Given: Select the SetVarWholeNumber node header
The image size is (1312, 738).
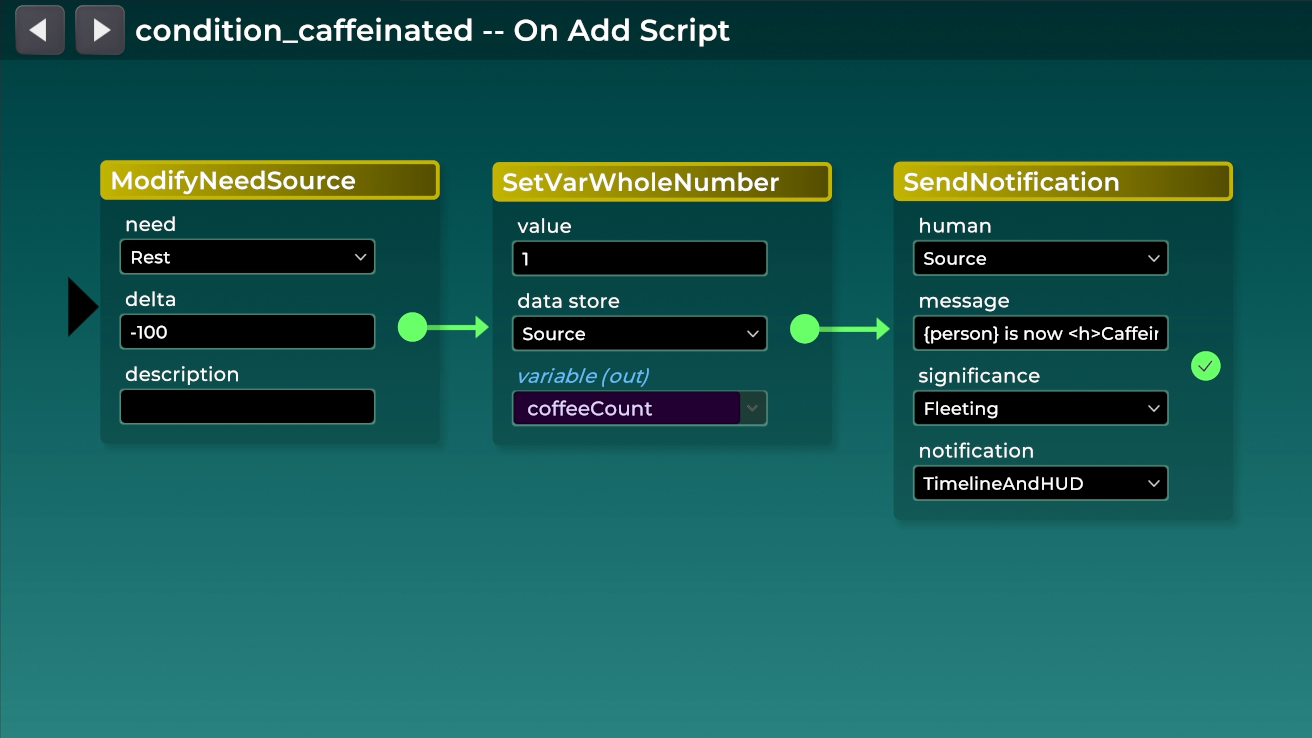Looking at the screenshot, I should [x=662, y=182].
